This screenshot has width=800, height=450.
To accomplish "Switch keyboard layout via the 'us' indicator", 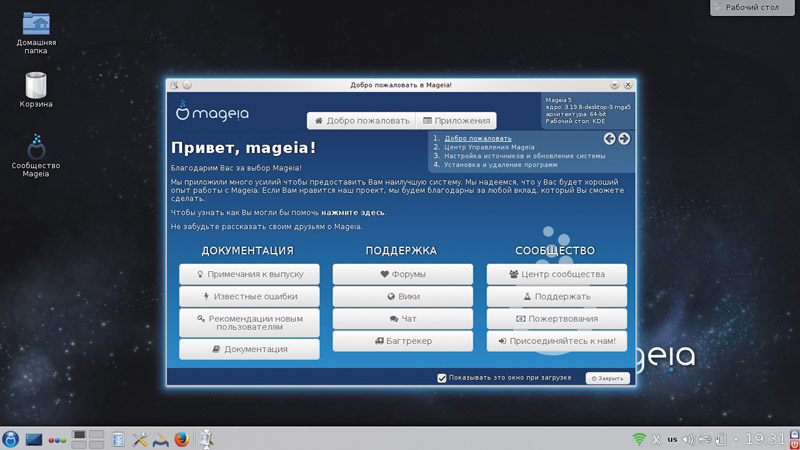I will [672, 439].
